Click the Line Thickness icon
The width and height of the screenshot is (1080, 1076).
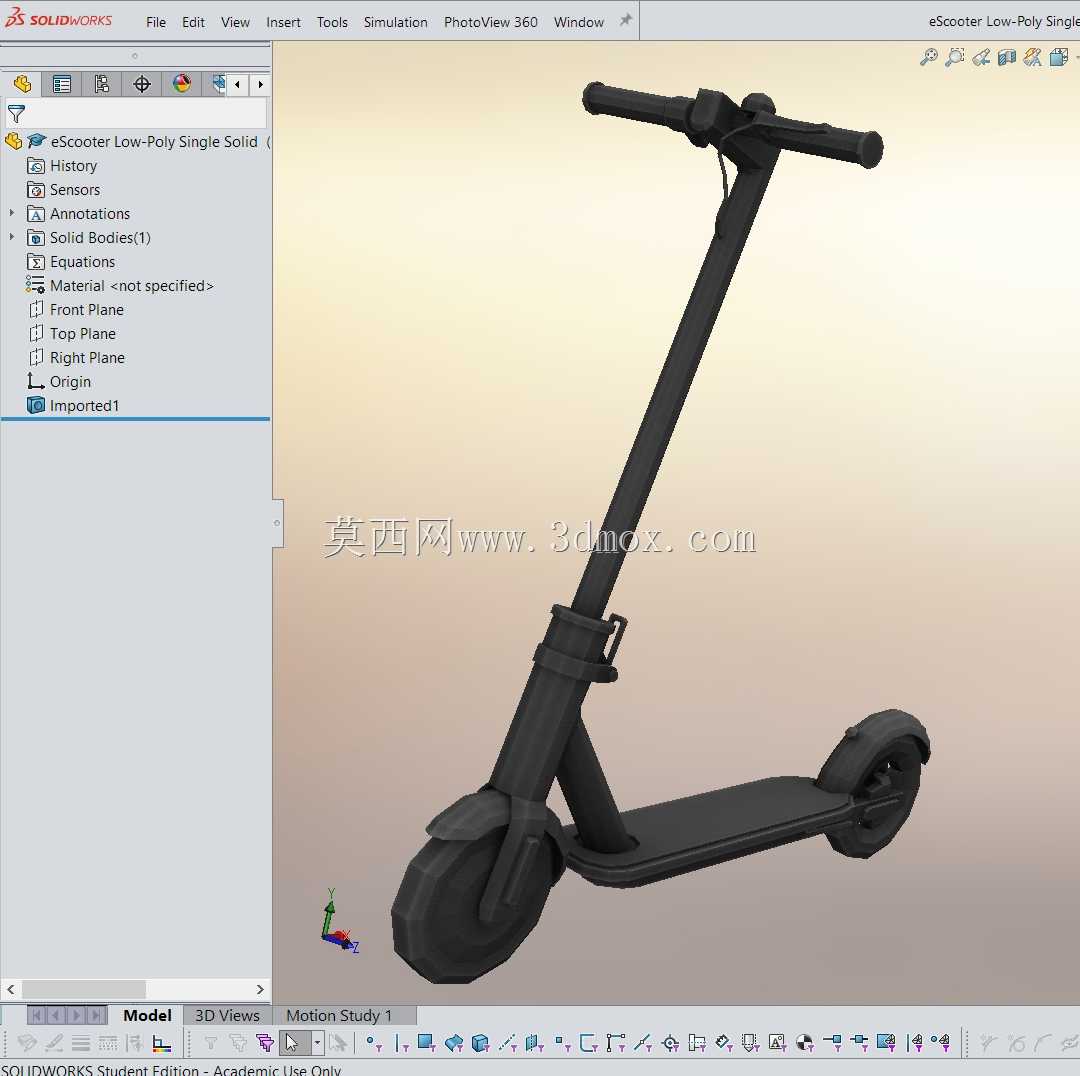(x=81, y=1043)
